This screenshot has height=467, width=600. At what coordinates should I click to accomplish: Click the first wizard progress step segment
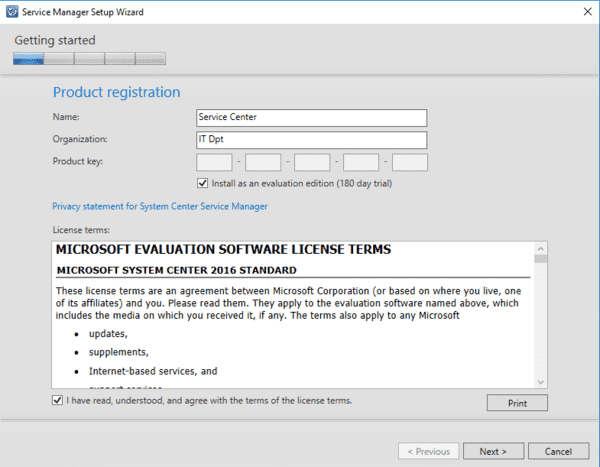click(x=28, y=59)
